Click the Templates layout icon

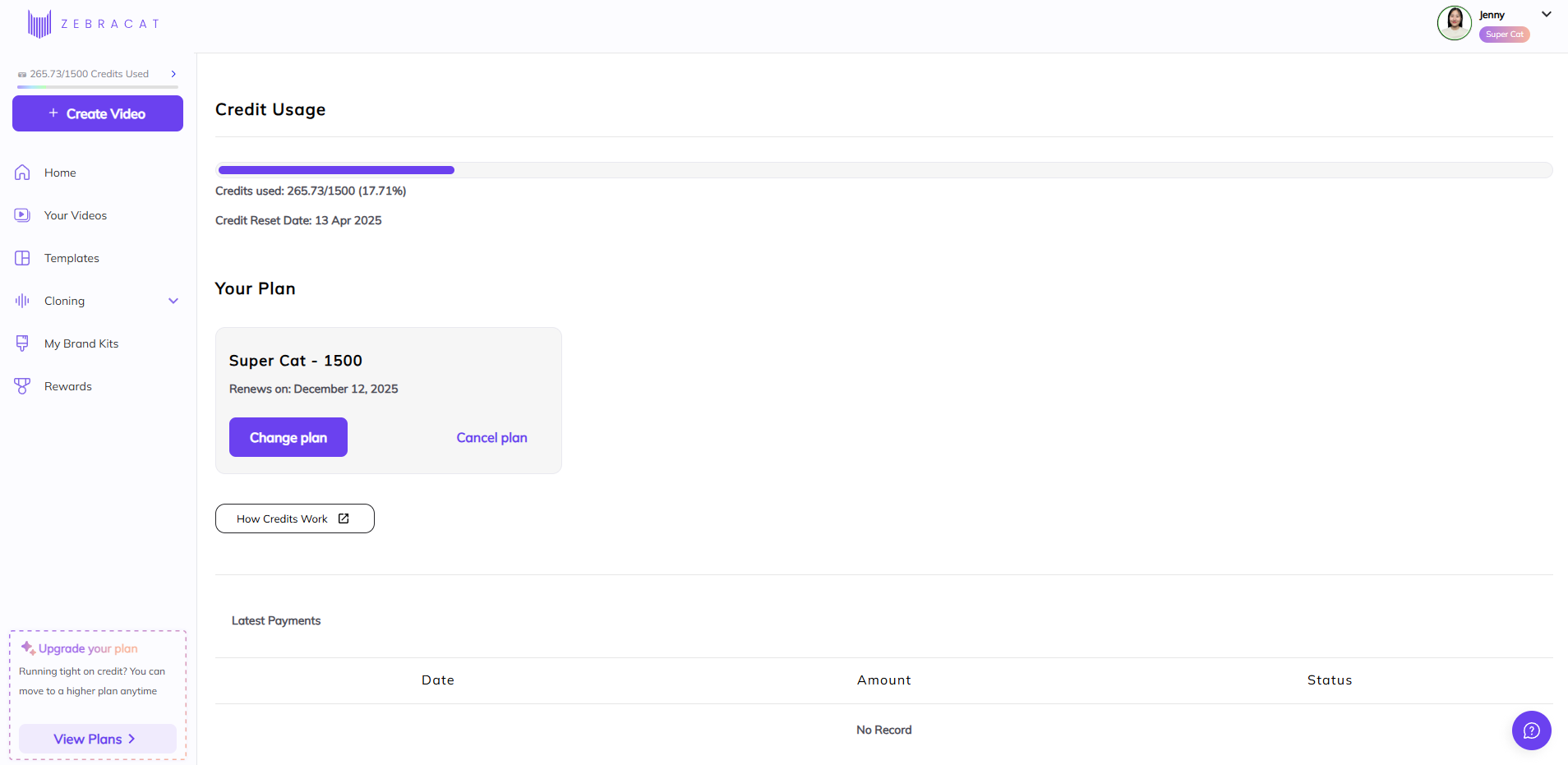tap(22, 258)
